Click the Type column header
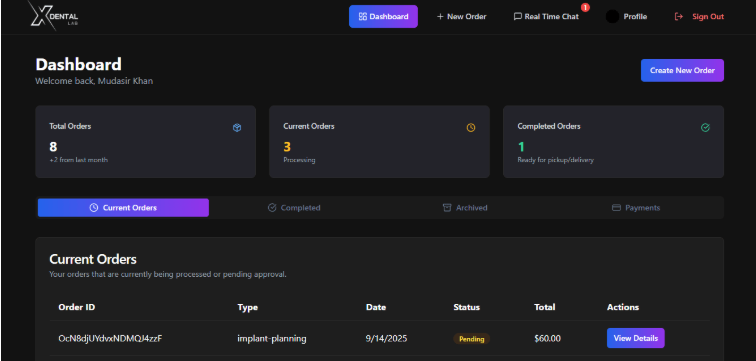This screenshot has height=361, width=756. coord(248,307)
